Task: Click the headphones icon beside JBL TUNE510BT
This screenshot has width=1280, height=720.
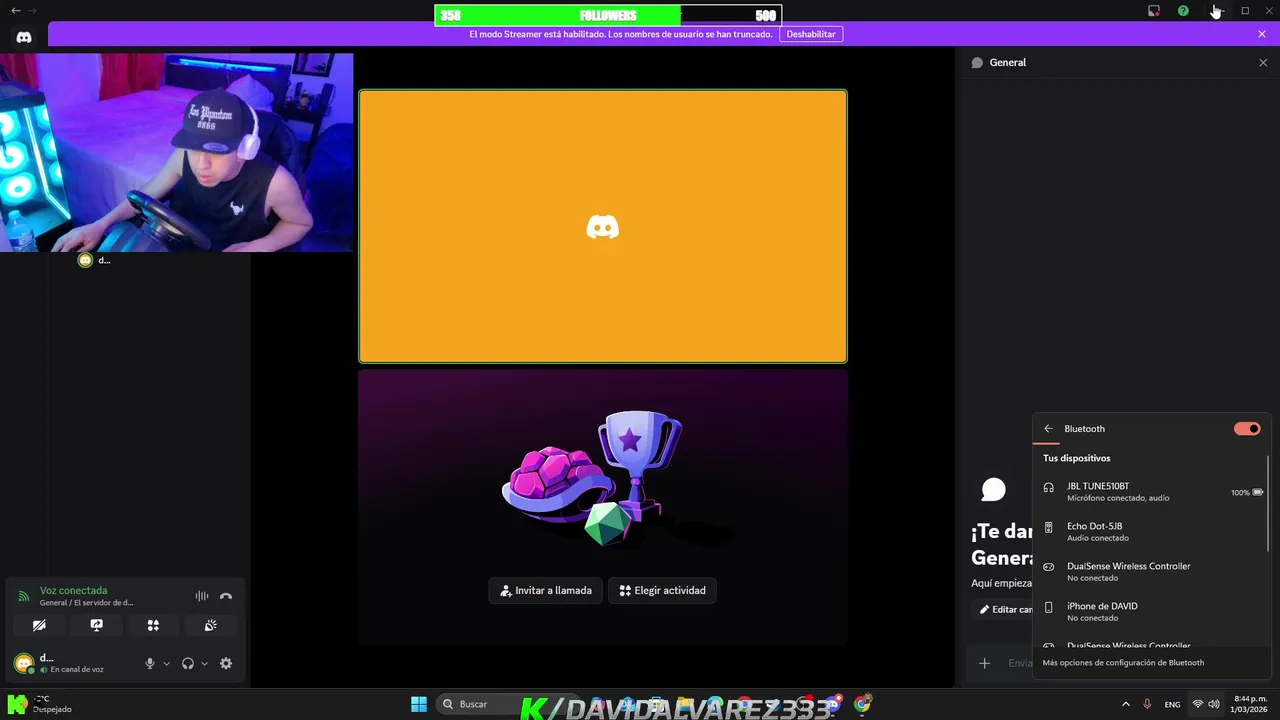Action: tap(1048, 488)
